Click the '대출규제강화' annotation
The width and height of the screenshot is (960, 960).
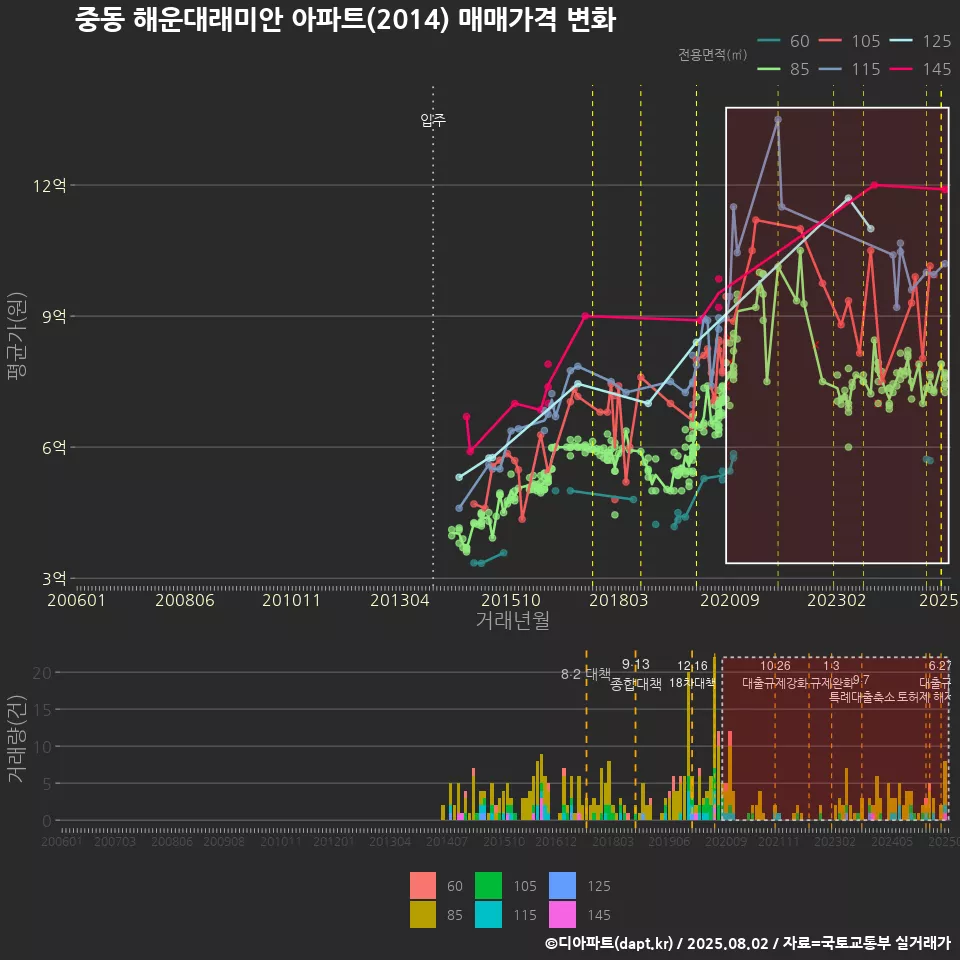click(x=775, y=683)
